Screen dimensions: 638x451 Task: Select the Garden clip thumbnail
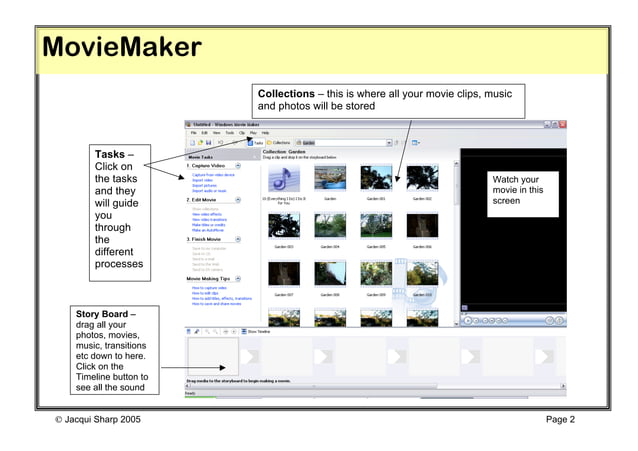330,178
